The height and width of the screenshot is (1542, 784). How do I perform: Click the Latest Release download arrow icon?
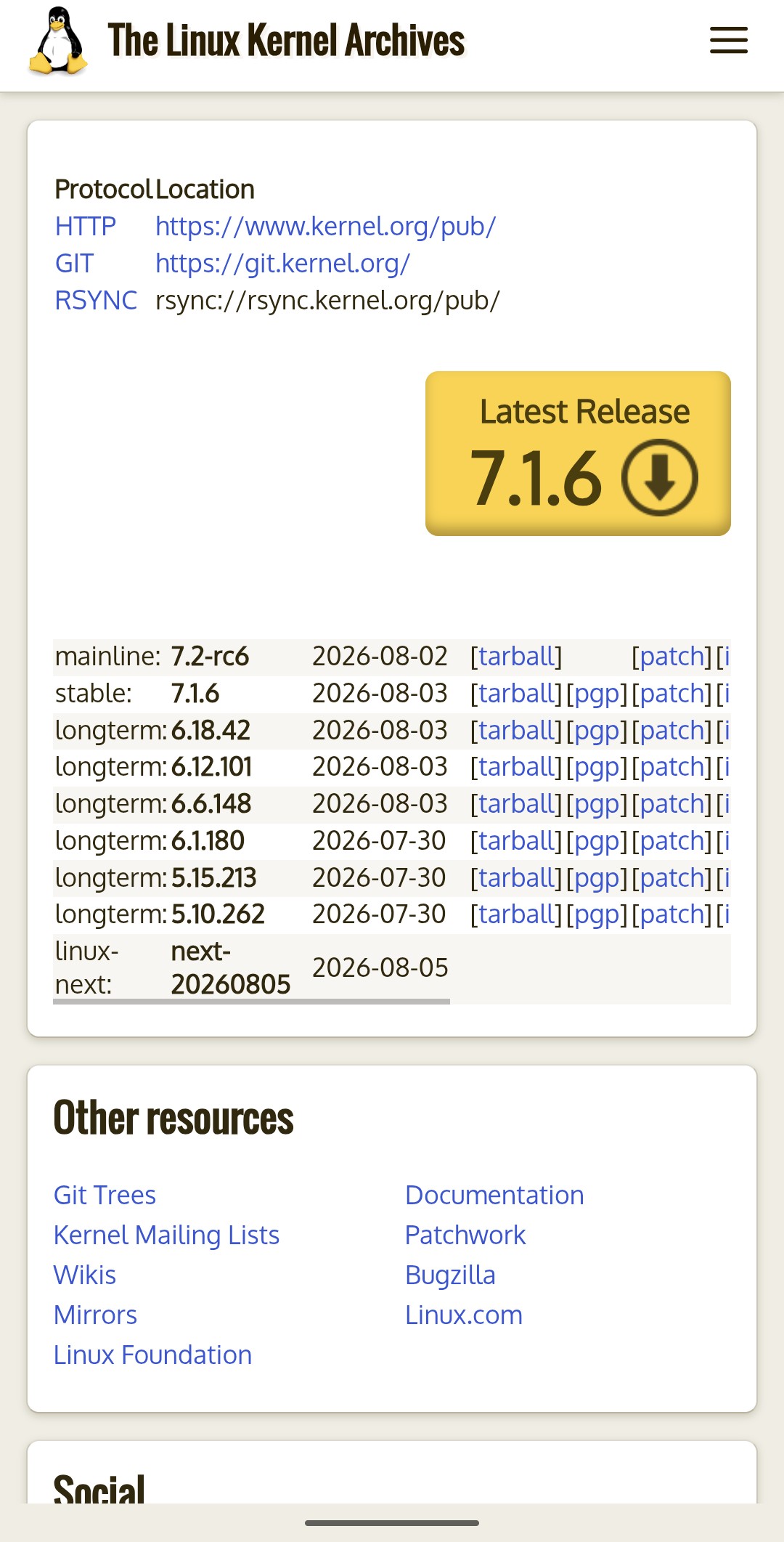(659, 478)
